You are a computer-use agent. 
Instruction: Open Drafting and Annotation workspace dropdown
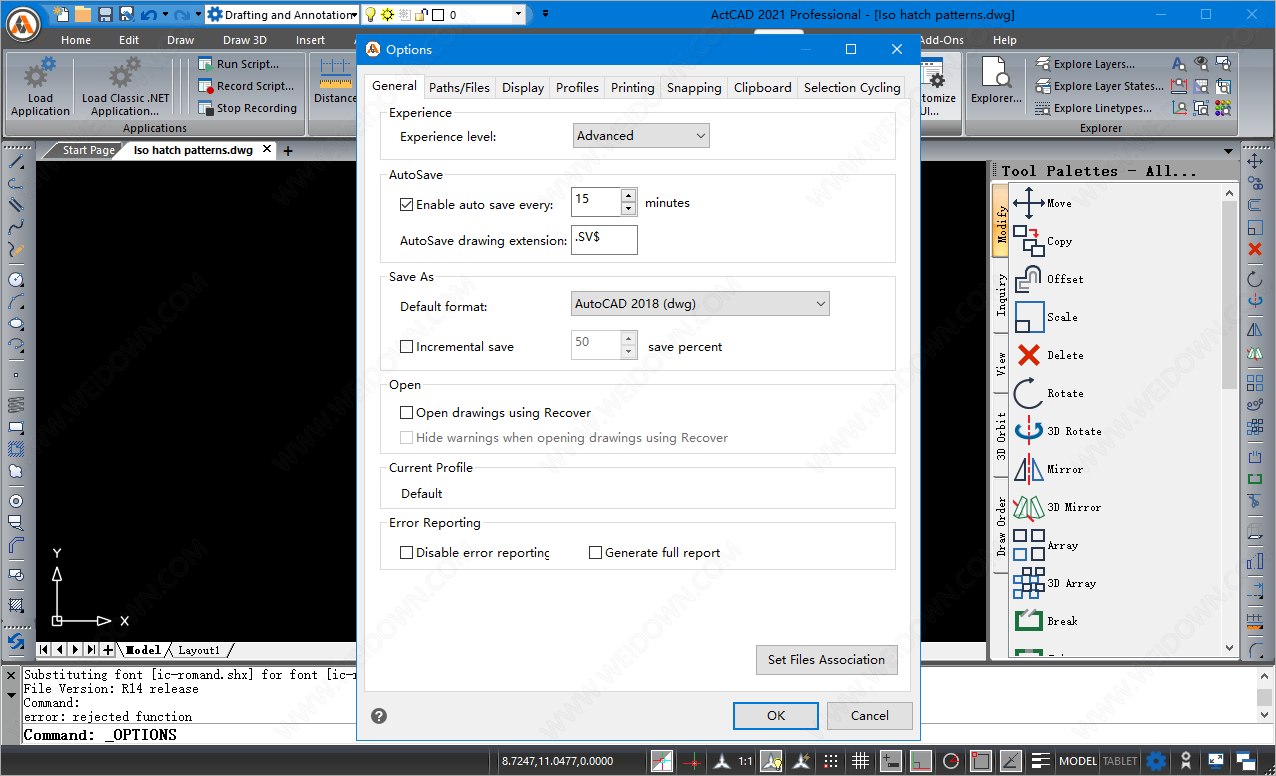click(x=282, y=15)
